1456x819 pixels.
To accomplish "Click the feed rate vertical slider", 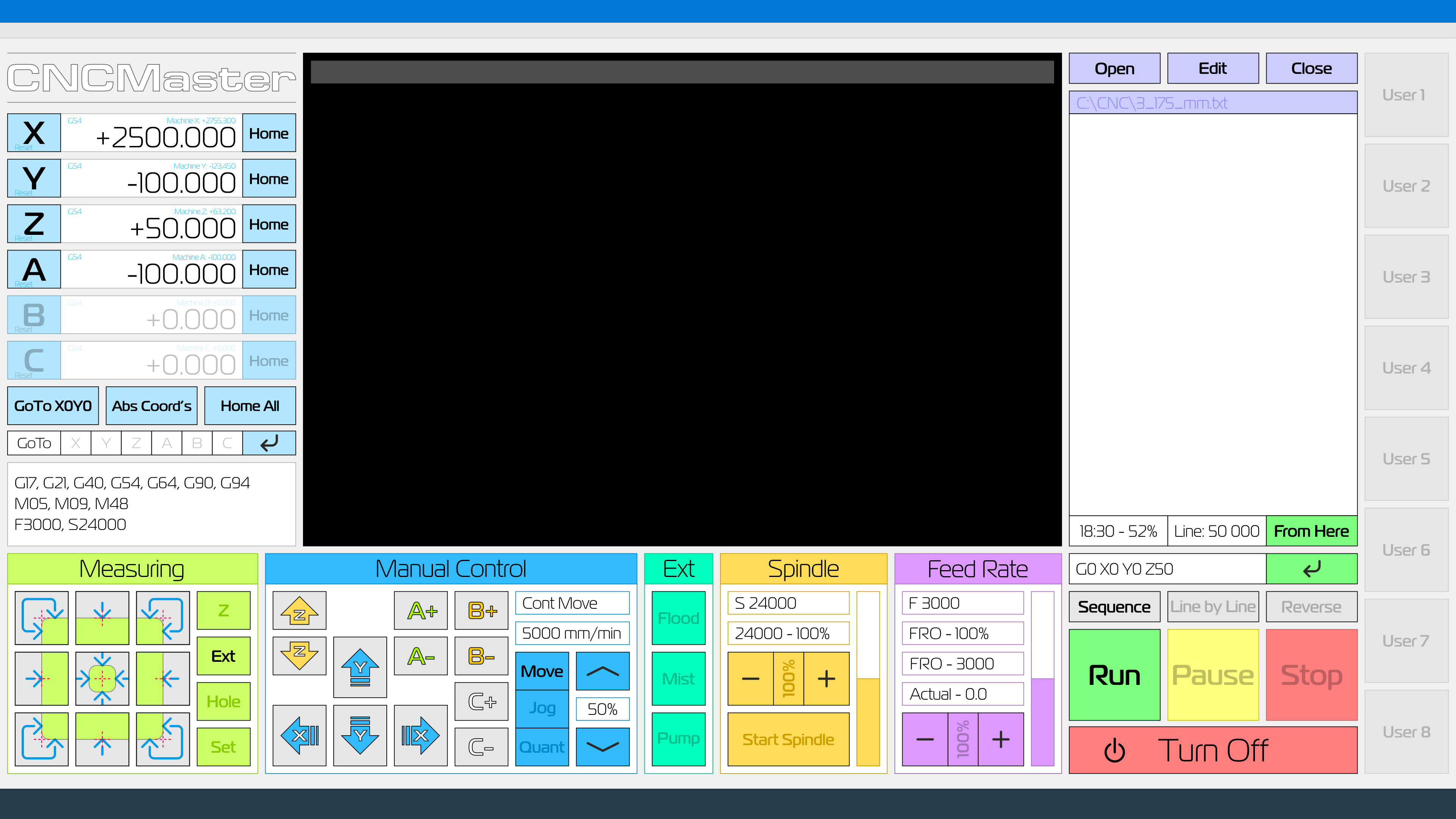I will tap(1042, 678).
